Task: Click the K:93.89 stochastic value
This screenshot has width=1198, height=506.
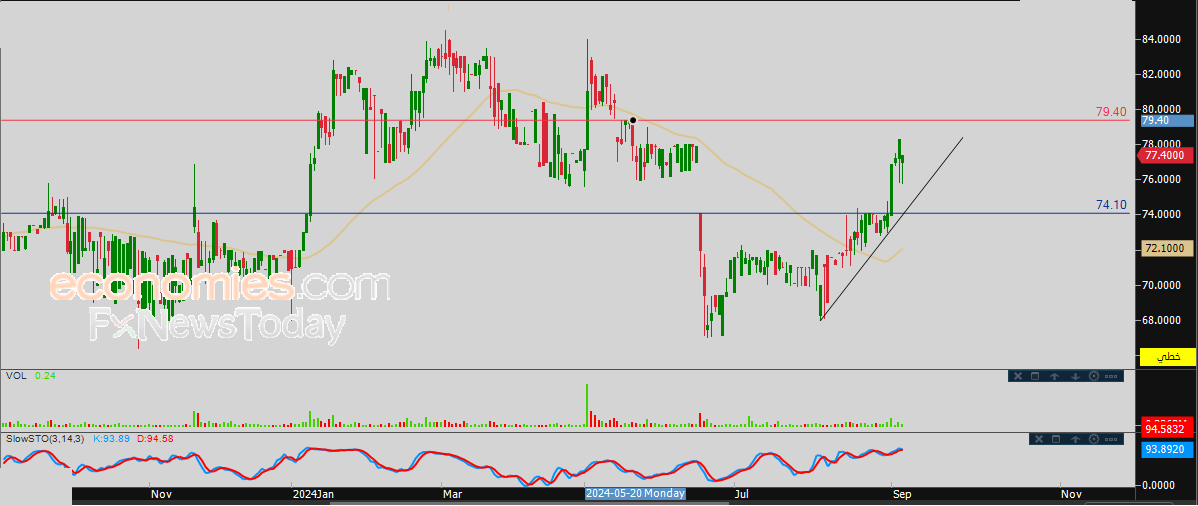Action: (112, 438)
